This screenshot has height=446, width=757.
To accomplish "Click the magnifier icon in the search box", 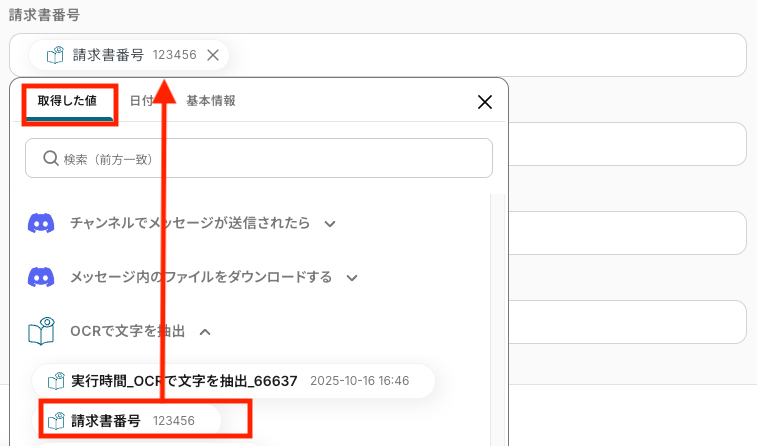I will point(51,158).
